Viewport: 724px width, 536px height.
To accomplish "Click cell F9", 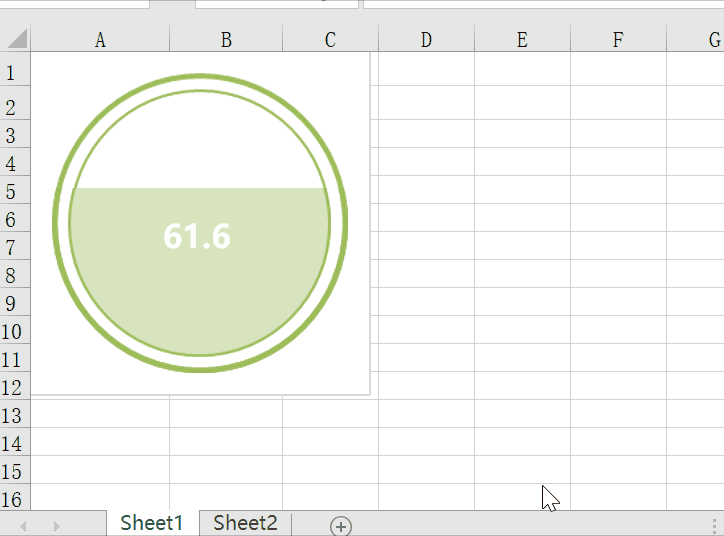I will pos(618,302).
